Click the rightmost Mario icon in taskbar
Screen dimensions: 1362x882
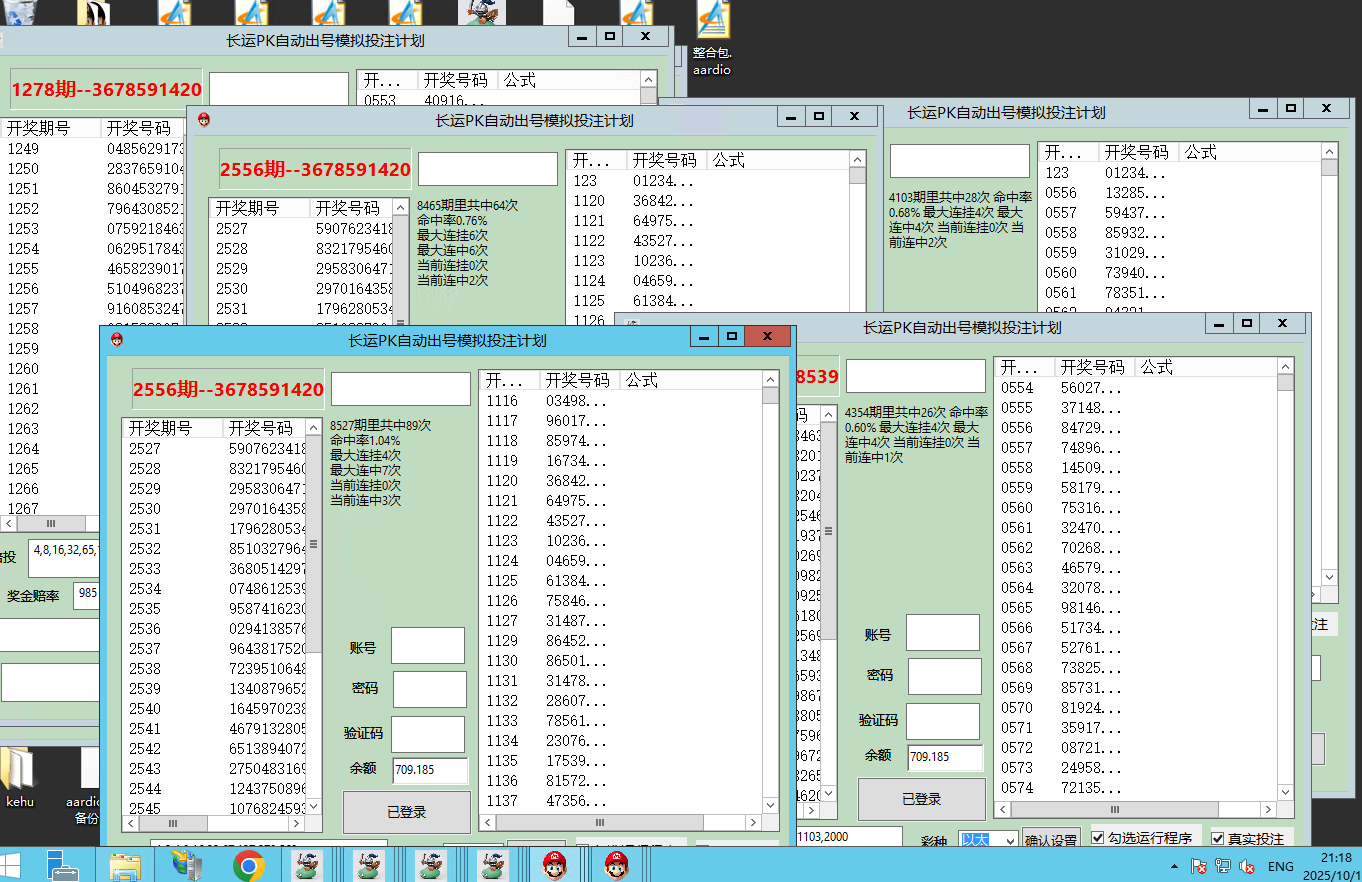pos(616,865)
